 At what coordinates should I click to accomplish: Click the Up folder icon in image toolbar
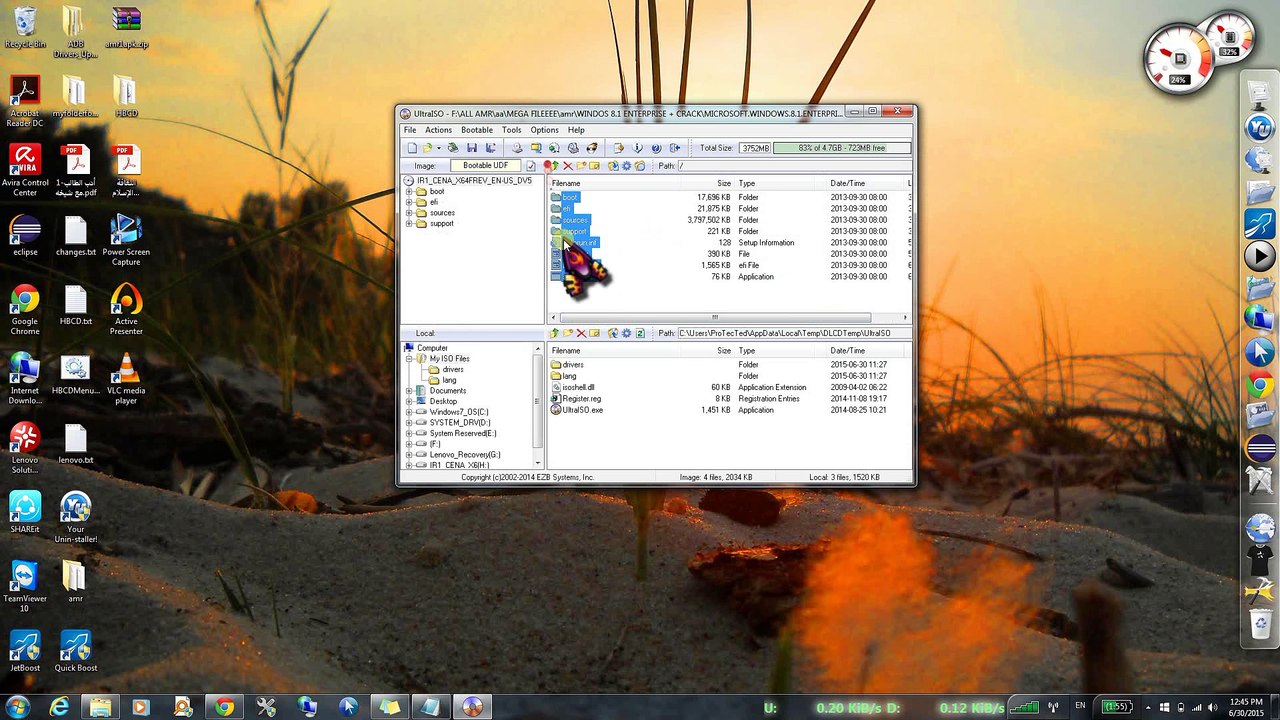pos(556,166)
